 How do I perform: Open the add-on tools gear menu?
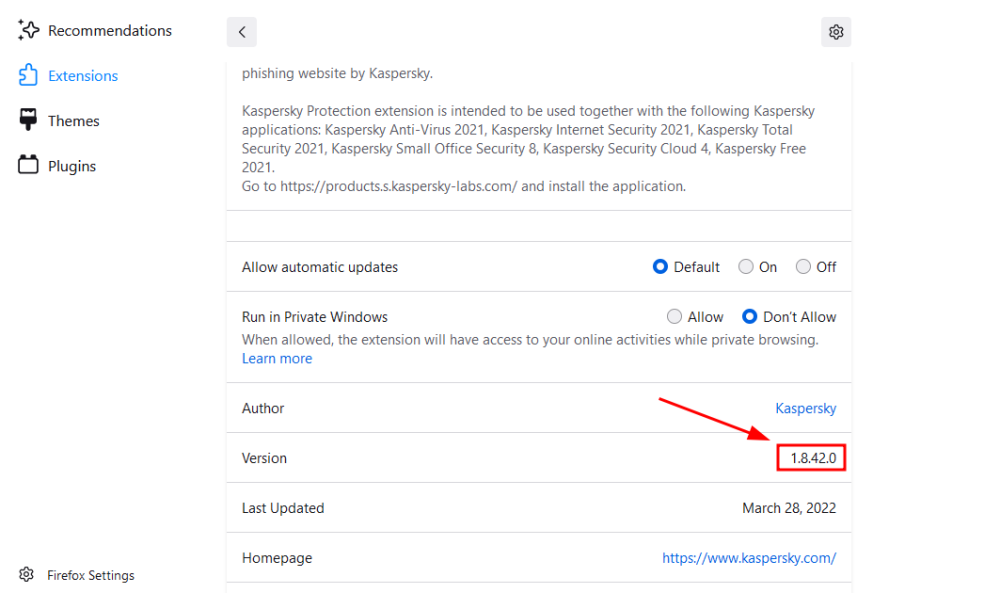[836, 32]
